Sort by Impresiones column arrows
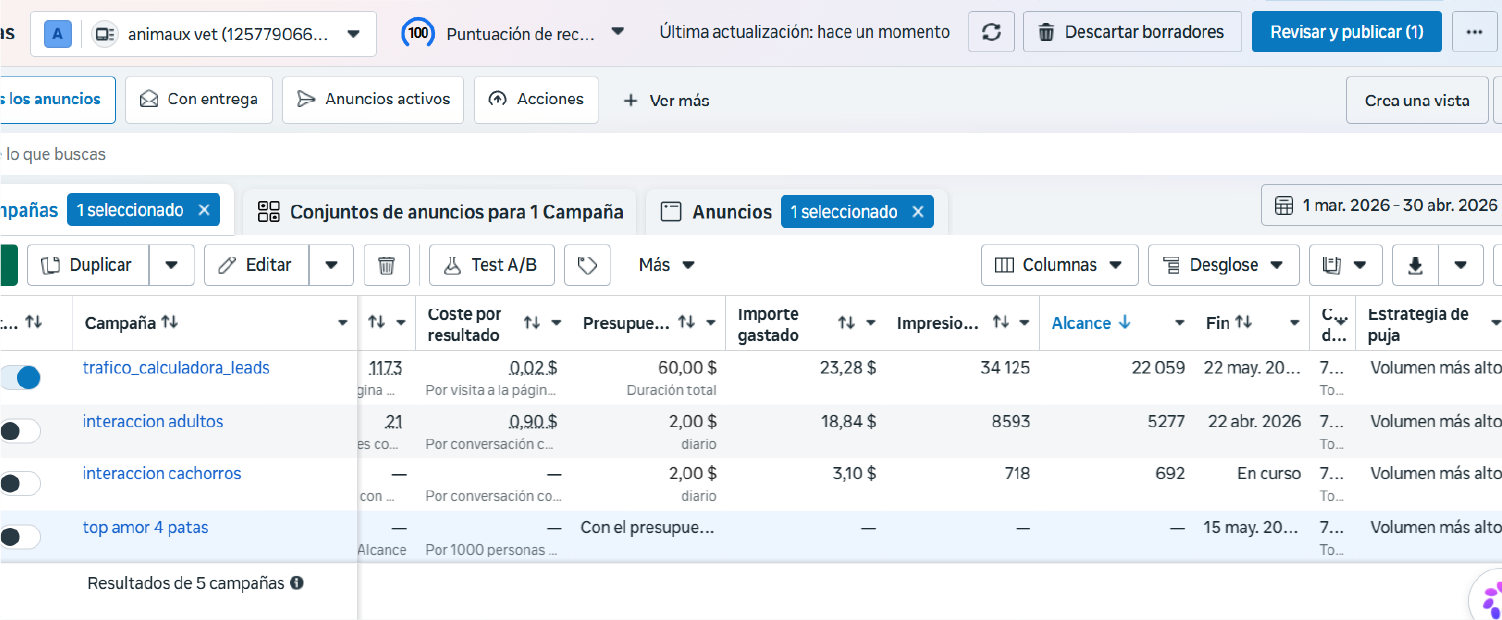Image resolution: width=1502 pixels, height=620 pixels. pos(1001,323)
